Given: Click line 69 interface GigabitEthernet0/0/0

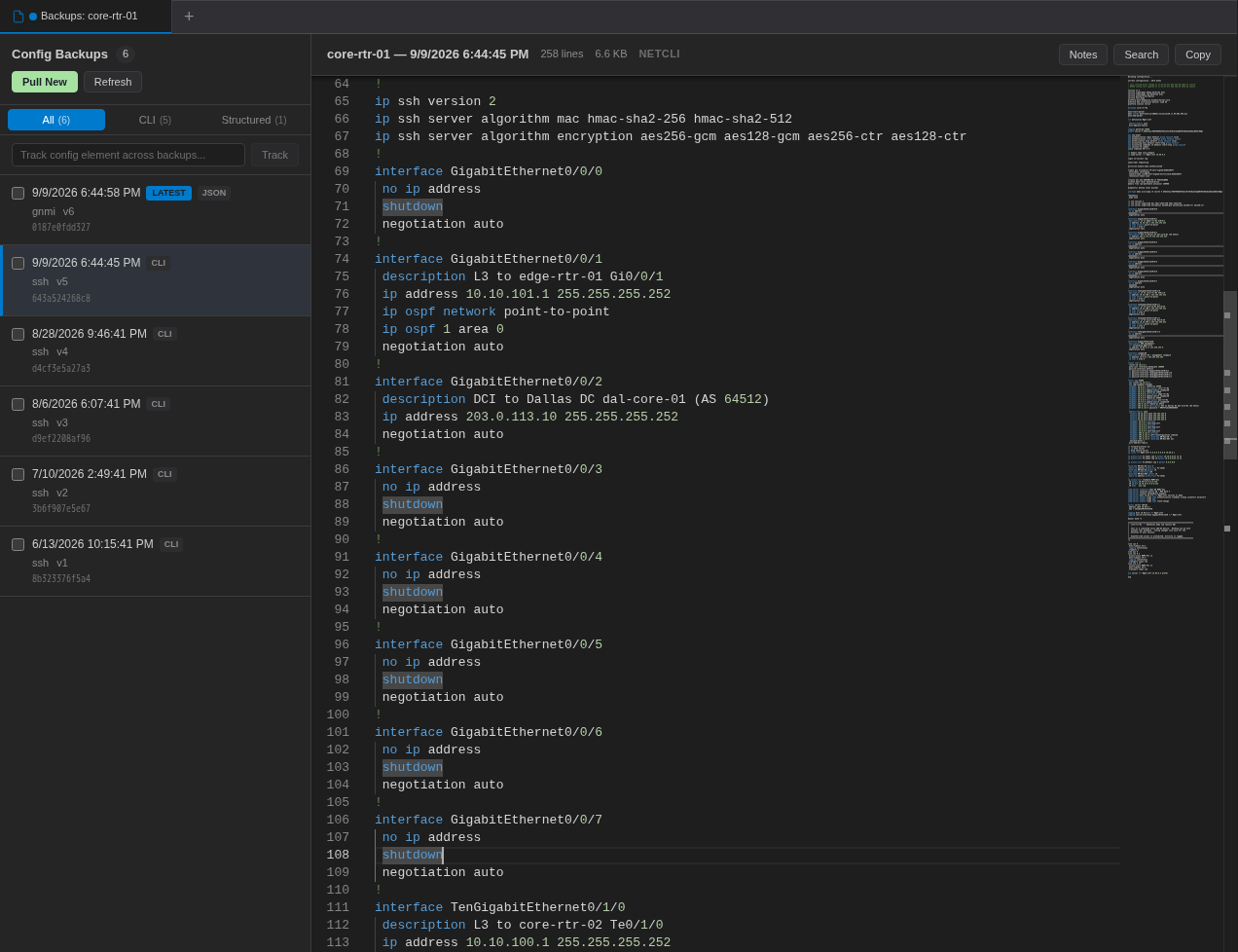Looking at the screenshot, I should click(489, 171).
